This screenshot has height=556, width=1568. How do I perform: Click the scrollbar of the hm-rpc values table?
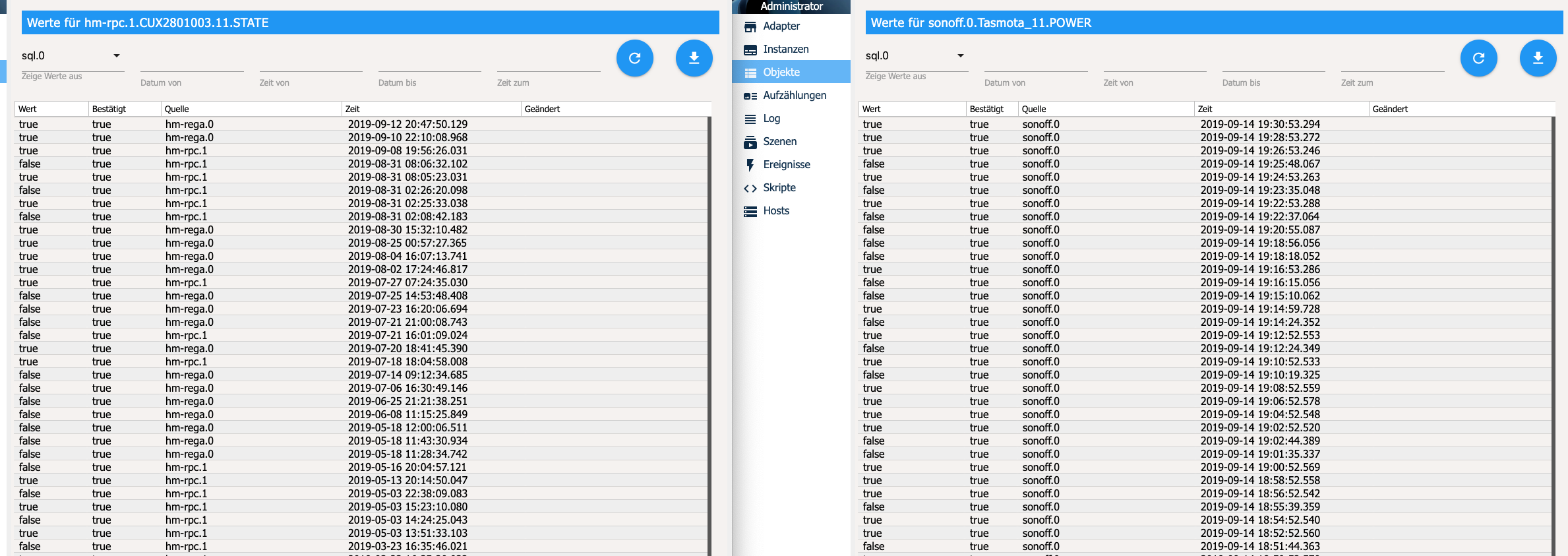click(x=709, y=336)
